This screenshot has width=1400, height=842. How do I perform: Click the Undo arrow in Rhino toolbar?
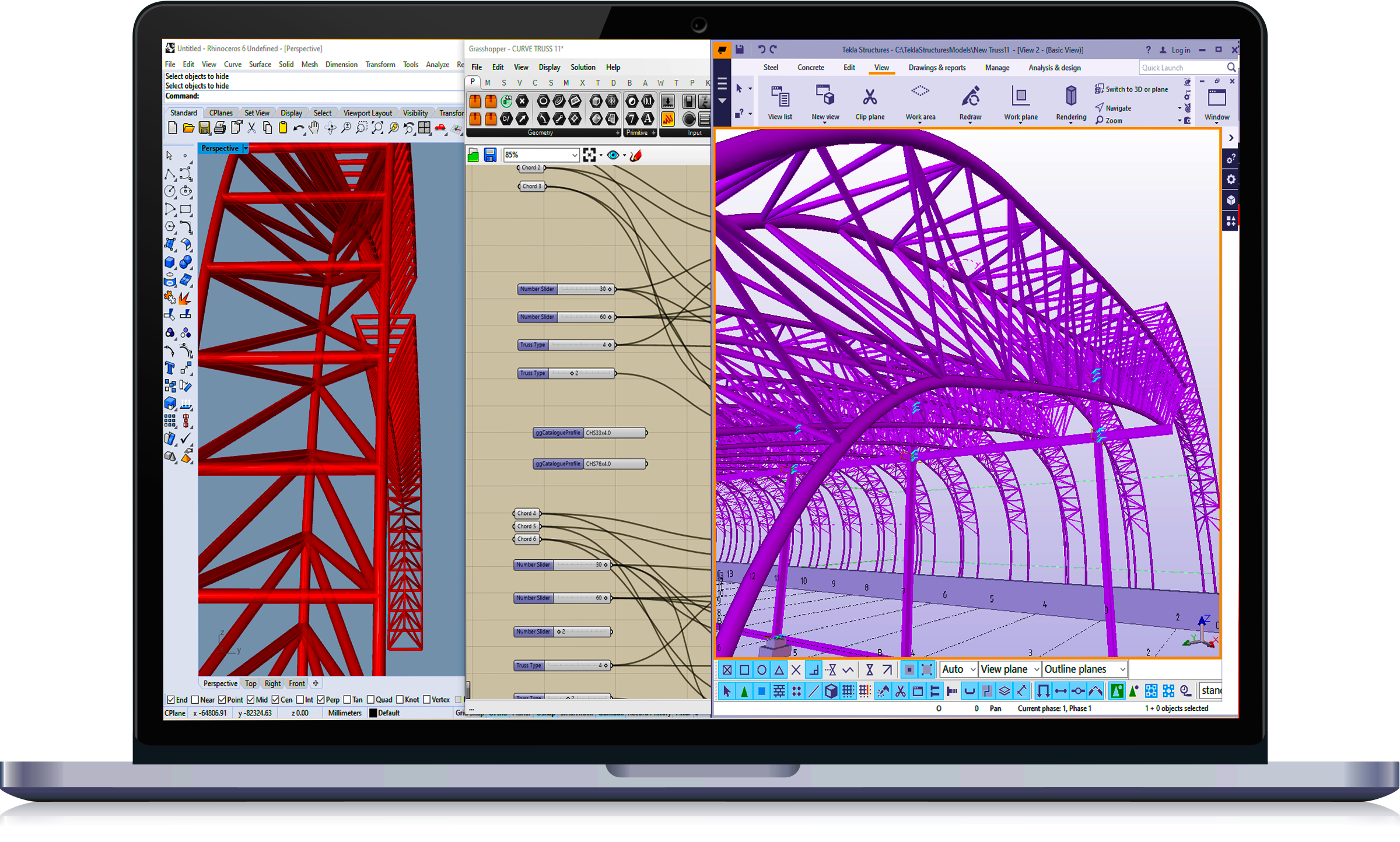pos(299,128)
